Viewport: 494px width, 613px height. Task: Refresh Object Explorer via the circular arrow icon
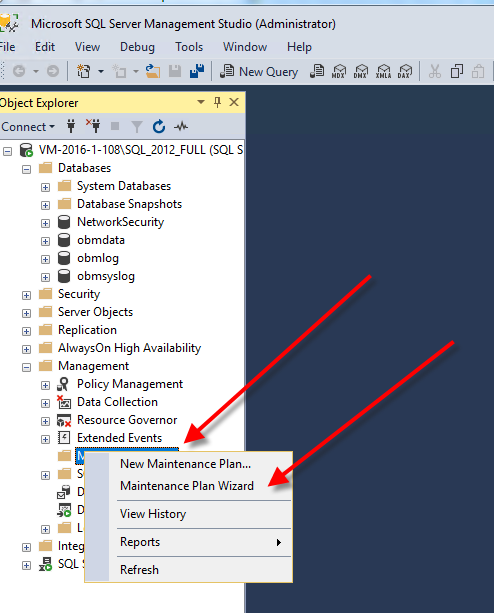[159, 126]
